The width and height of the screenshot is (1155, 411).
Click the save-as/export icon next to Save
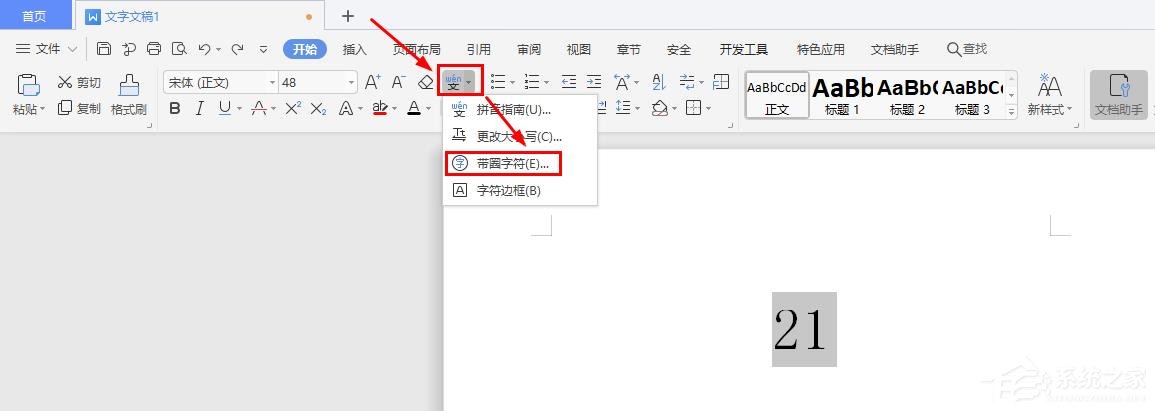pos(129,49)
